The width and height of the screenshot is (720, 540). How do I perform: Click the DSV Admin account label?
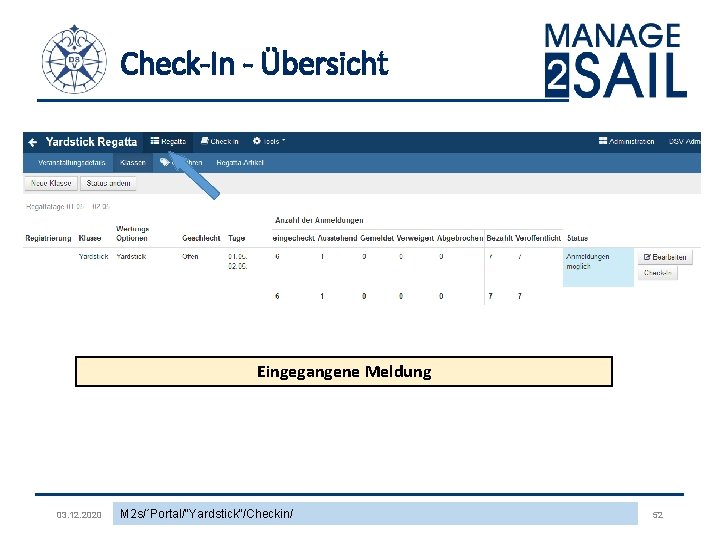tap(685, 141)
